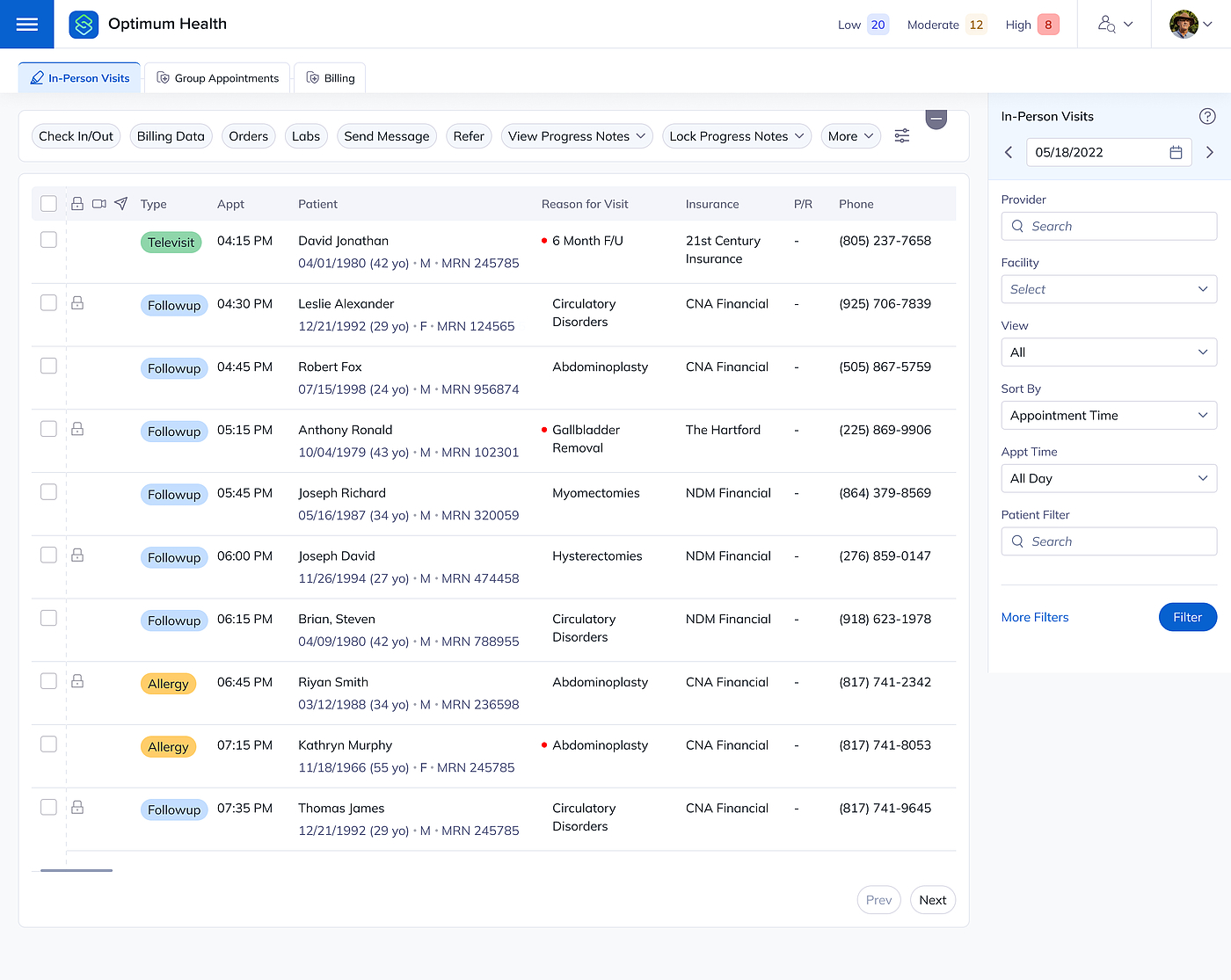Go to the next date arrow
Viewport: 1231px width, 980px height.
[x=1209, y=152]
